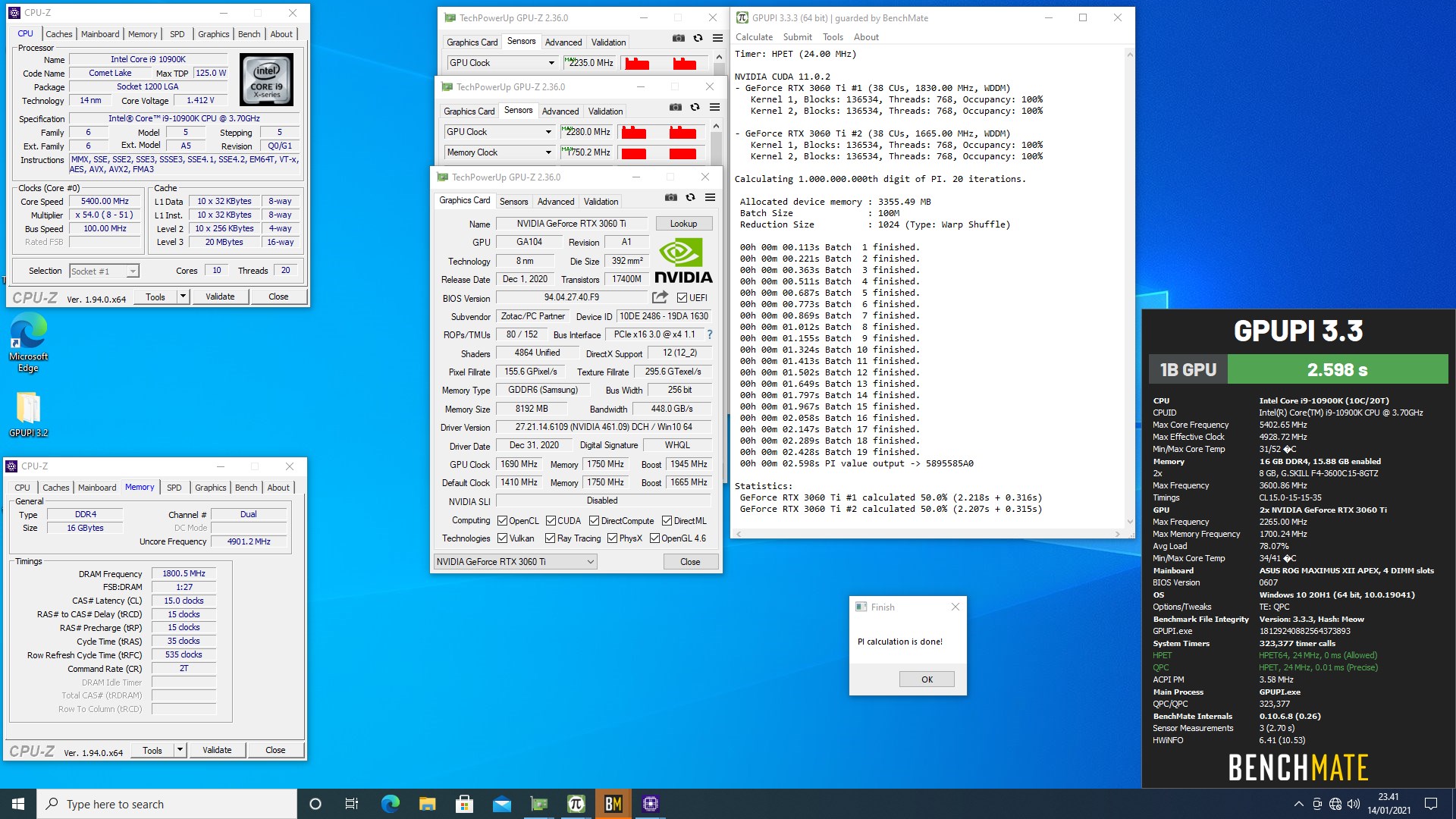Click the bus interface question mark icon
1456x819 pixels.
click(710, 334)
